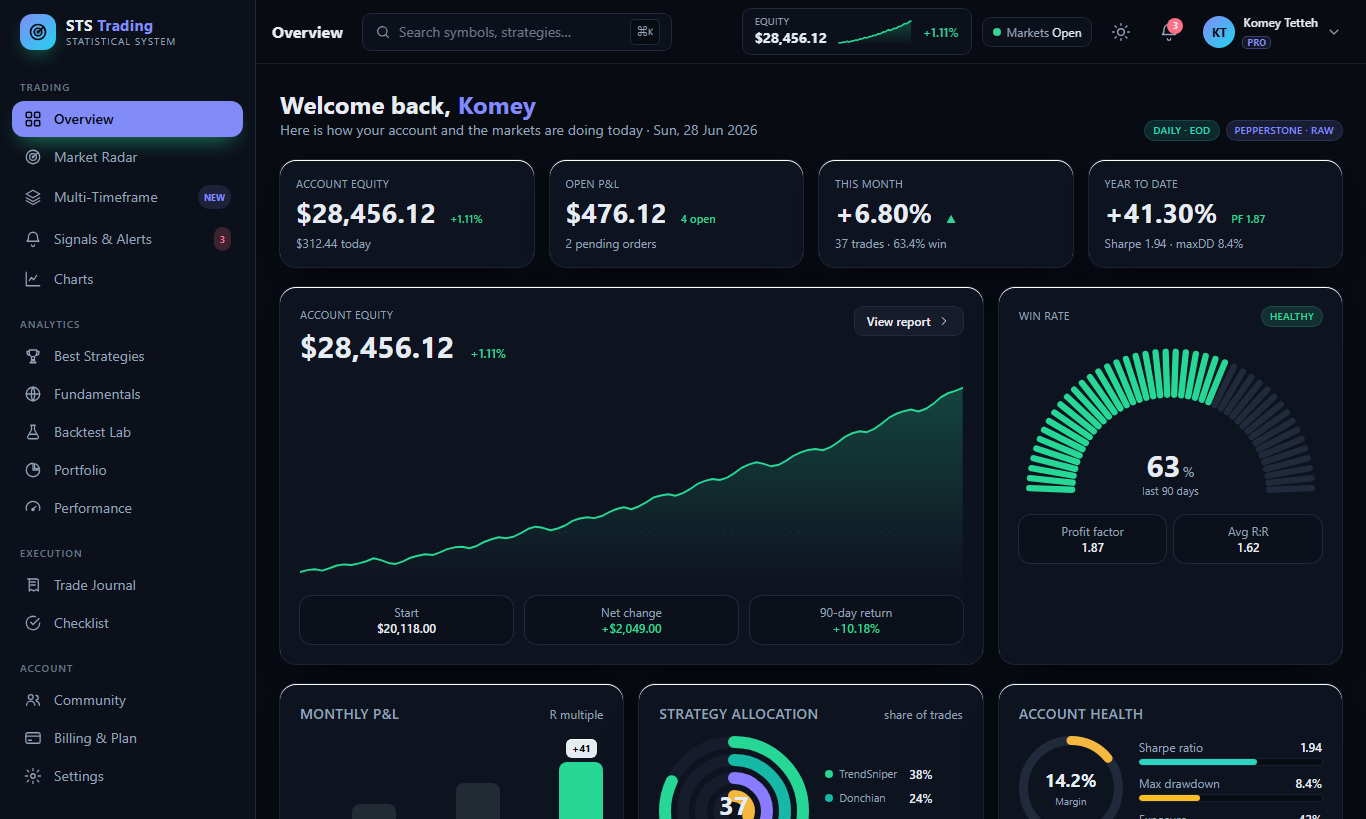1366x819 pixels.
Task: Click the Signals & Alerts bell icon
Action: click(33, 239)
